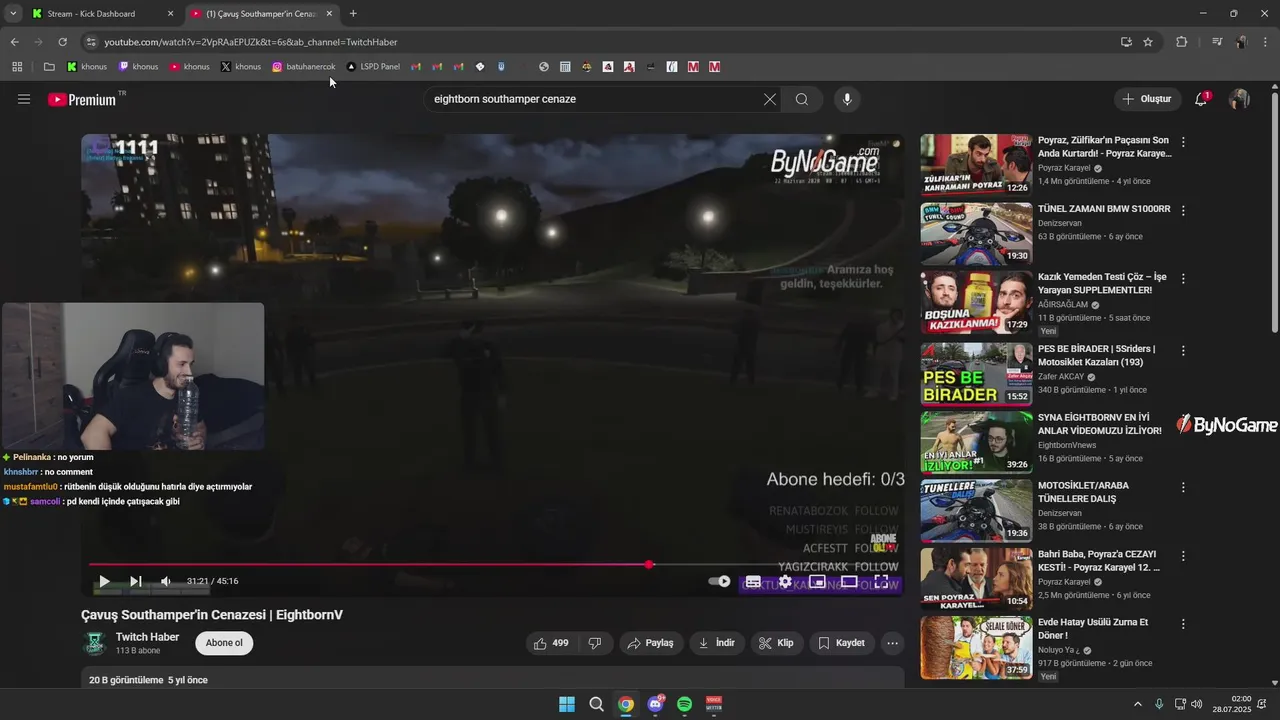This screenshot has height=720, width=1280.
Task: Open the Oluştur create menu
Action: point(1147,99)
